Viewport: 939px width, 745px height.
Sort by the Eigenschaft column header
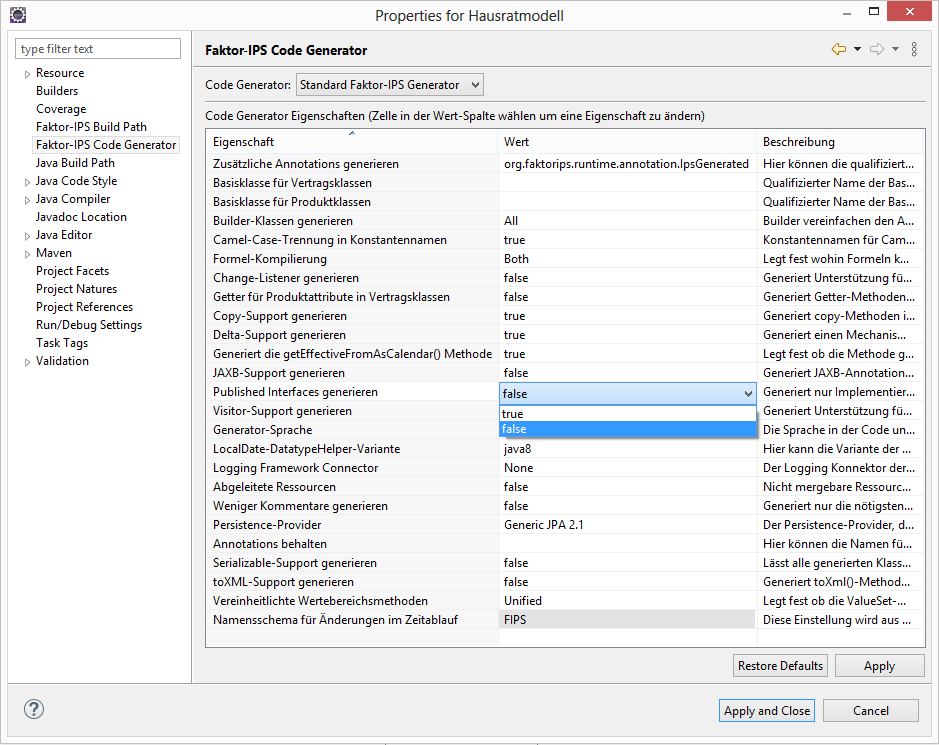(352, 142)
